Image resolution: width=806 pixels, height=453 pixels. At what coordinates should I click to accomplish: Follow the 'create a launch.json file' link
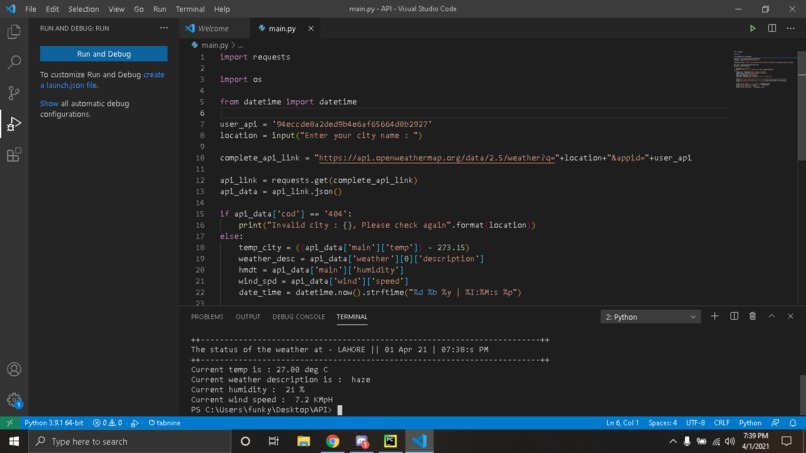pyautogui.click(x=102, y=80)
